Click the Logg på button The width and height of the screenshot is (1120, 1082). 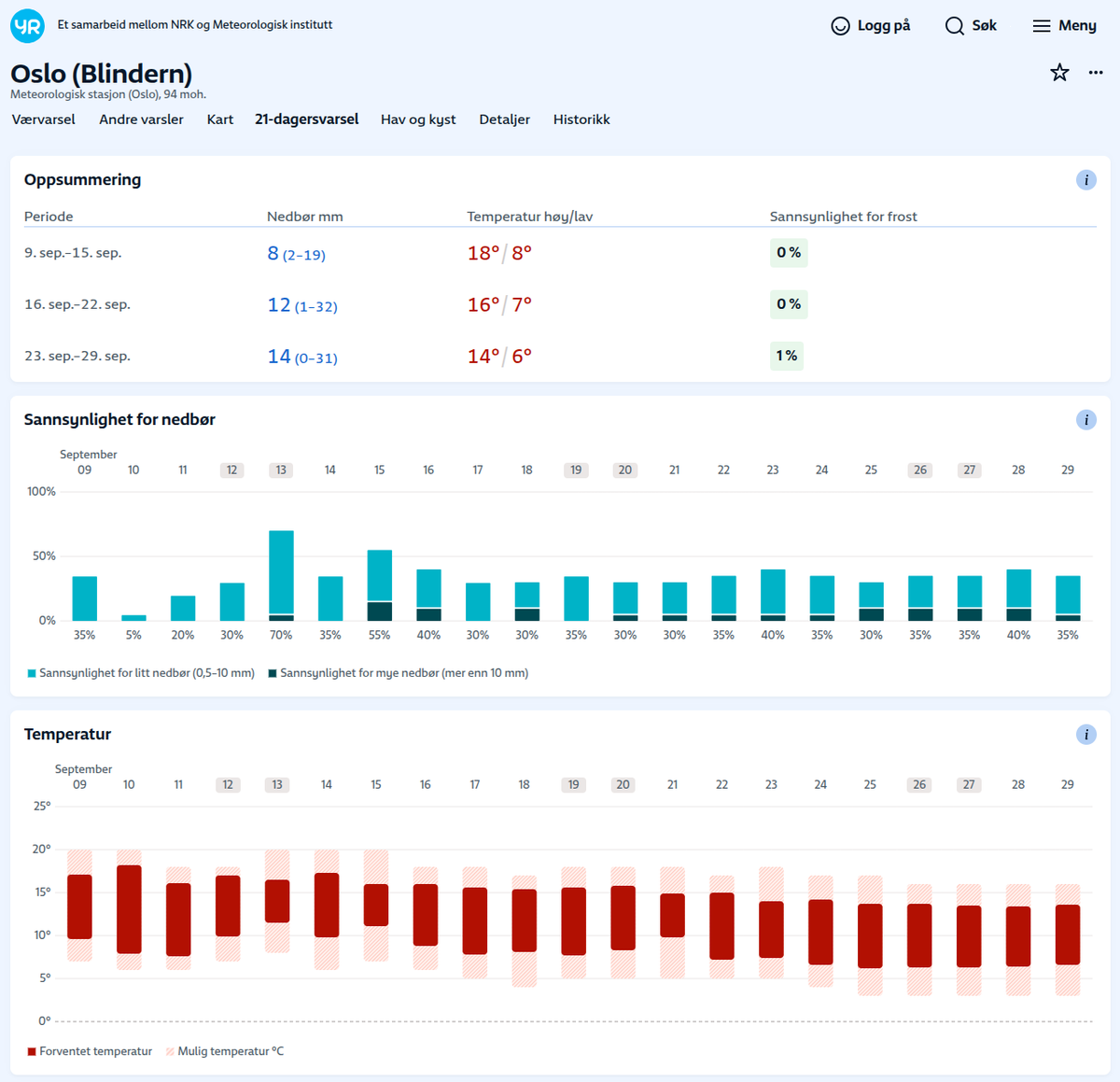coord(871,26)
